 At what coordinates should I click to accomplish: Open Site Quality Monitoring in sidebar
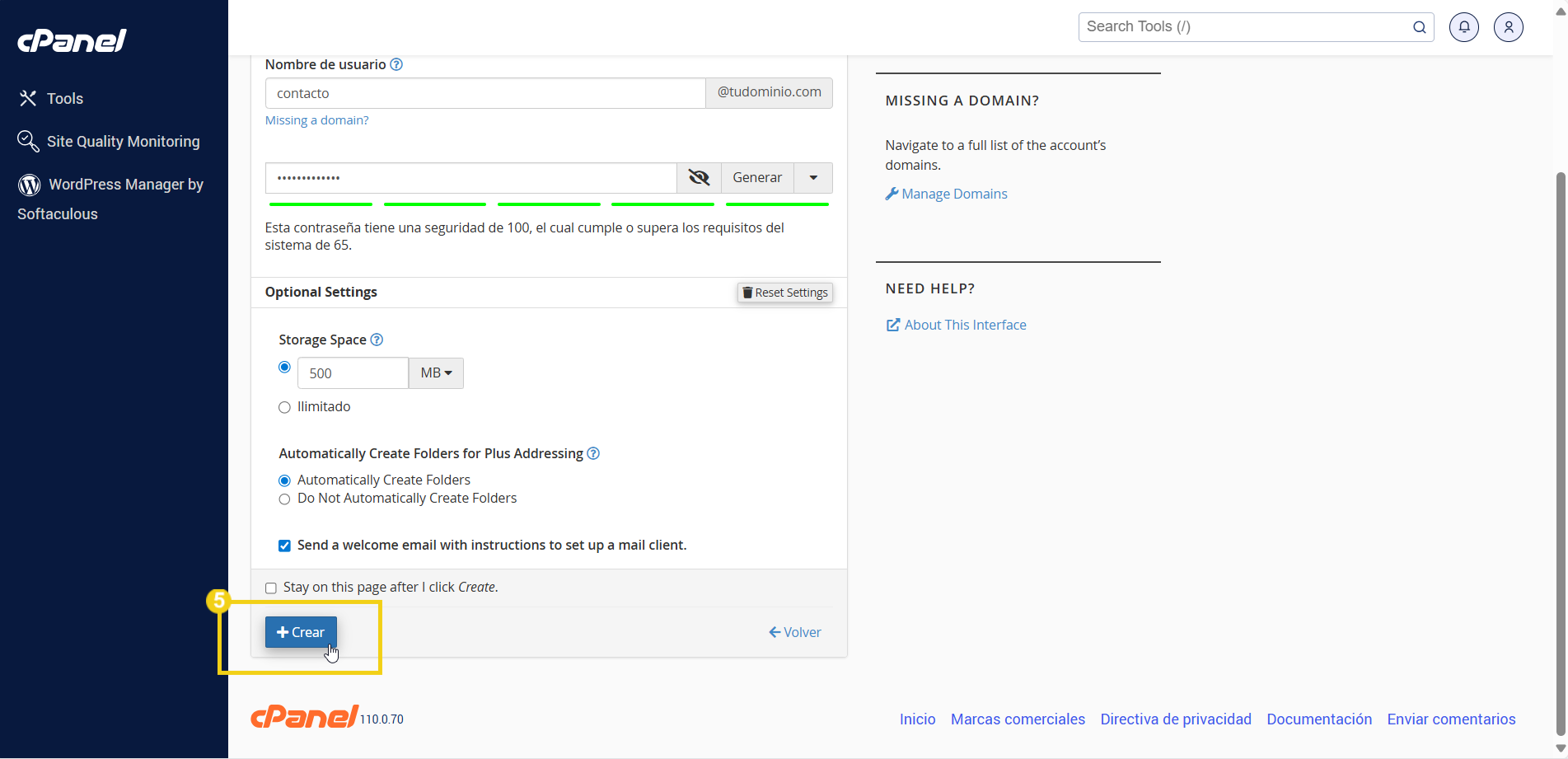pos(123,142)
